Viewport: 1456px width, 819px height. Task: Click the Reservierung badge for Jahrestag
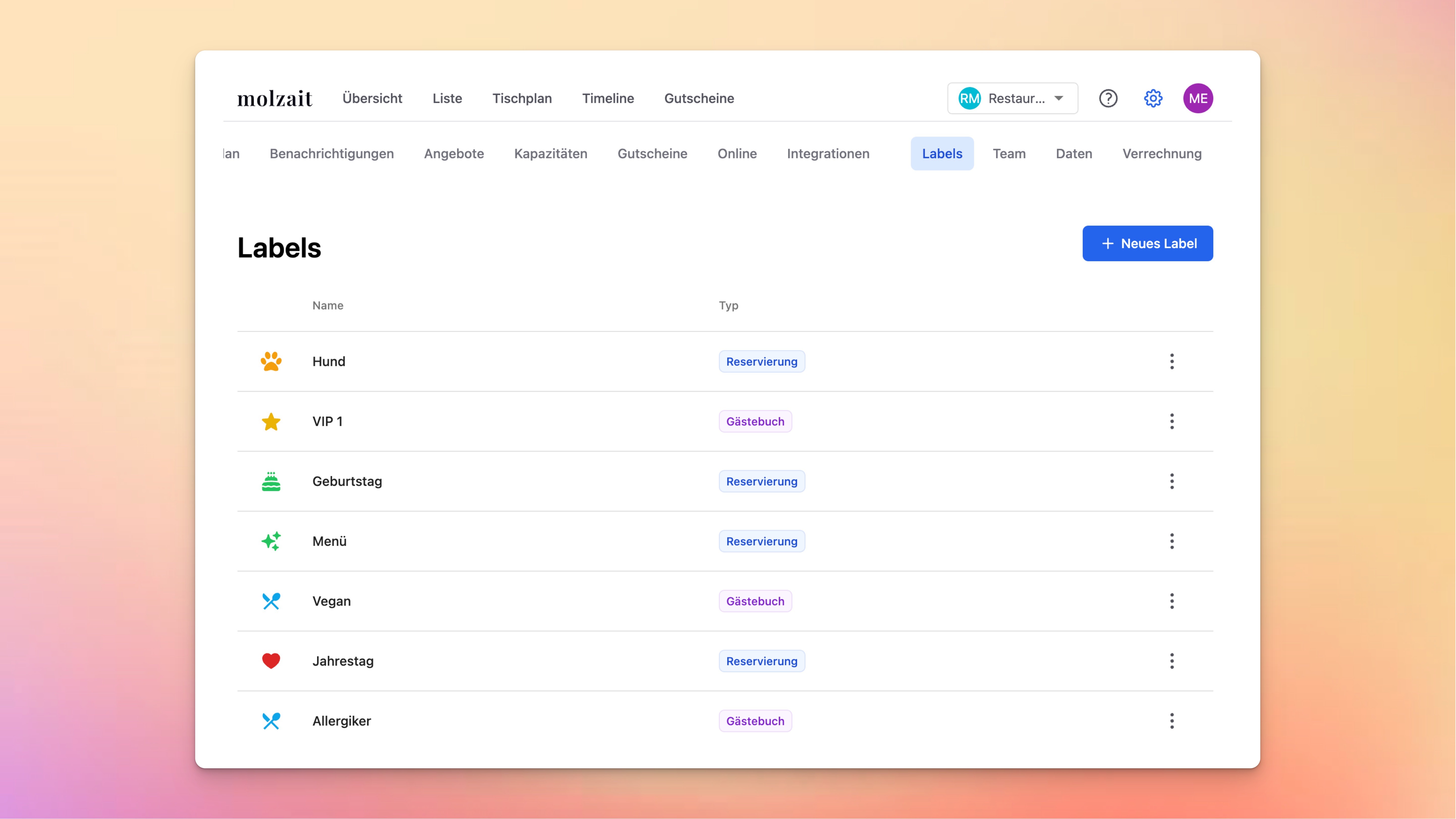761,661
